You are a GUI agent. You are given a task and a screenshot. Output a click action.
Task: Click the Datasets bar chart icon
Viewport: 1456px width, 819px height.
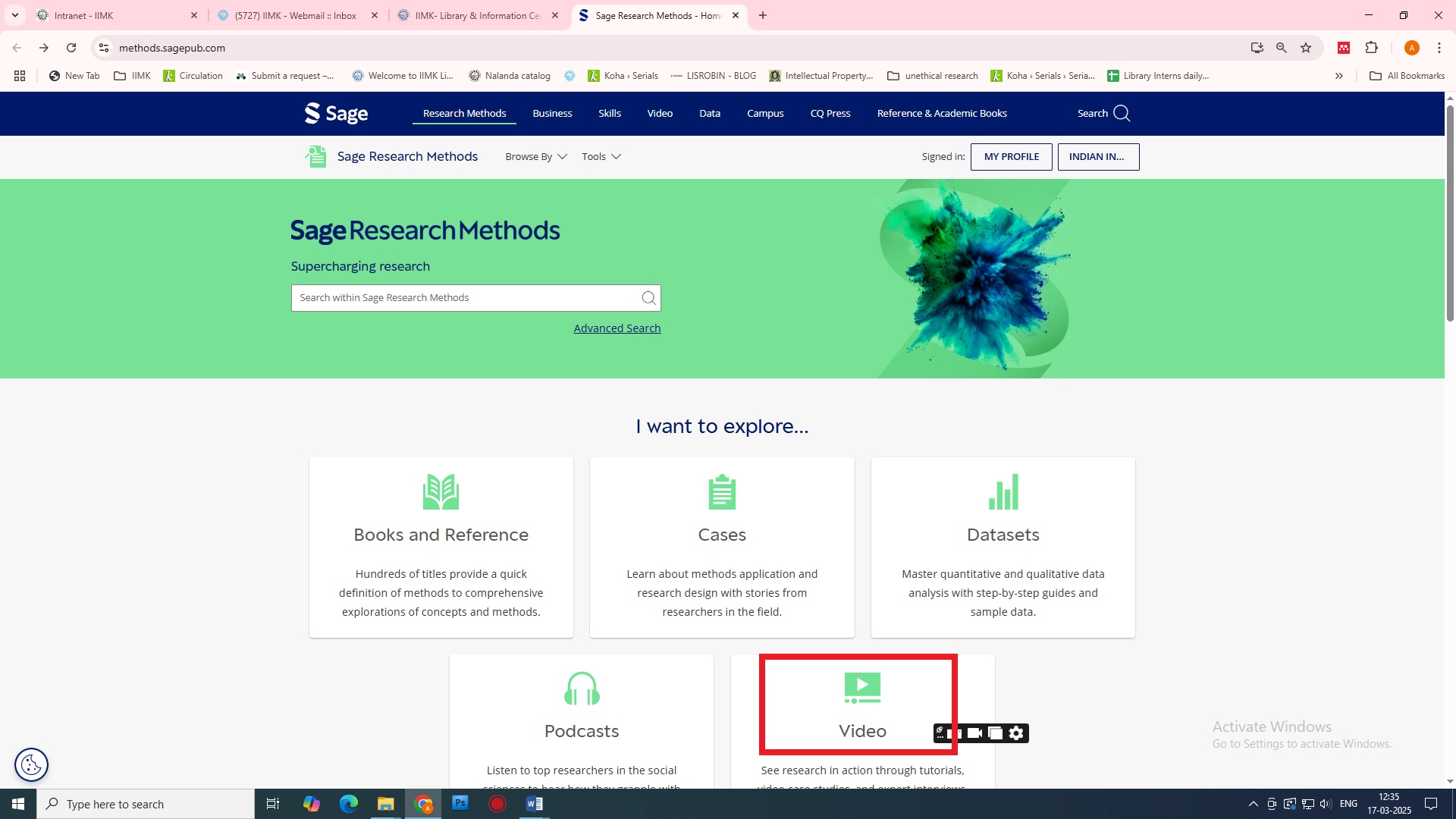(1003, 492)
